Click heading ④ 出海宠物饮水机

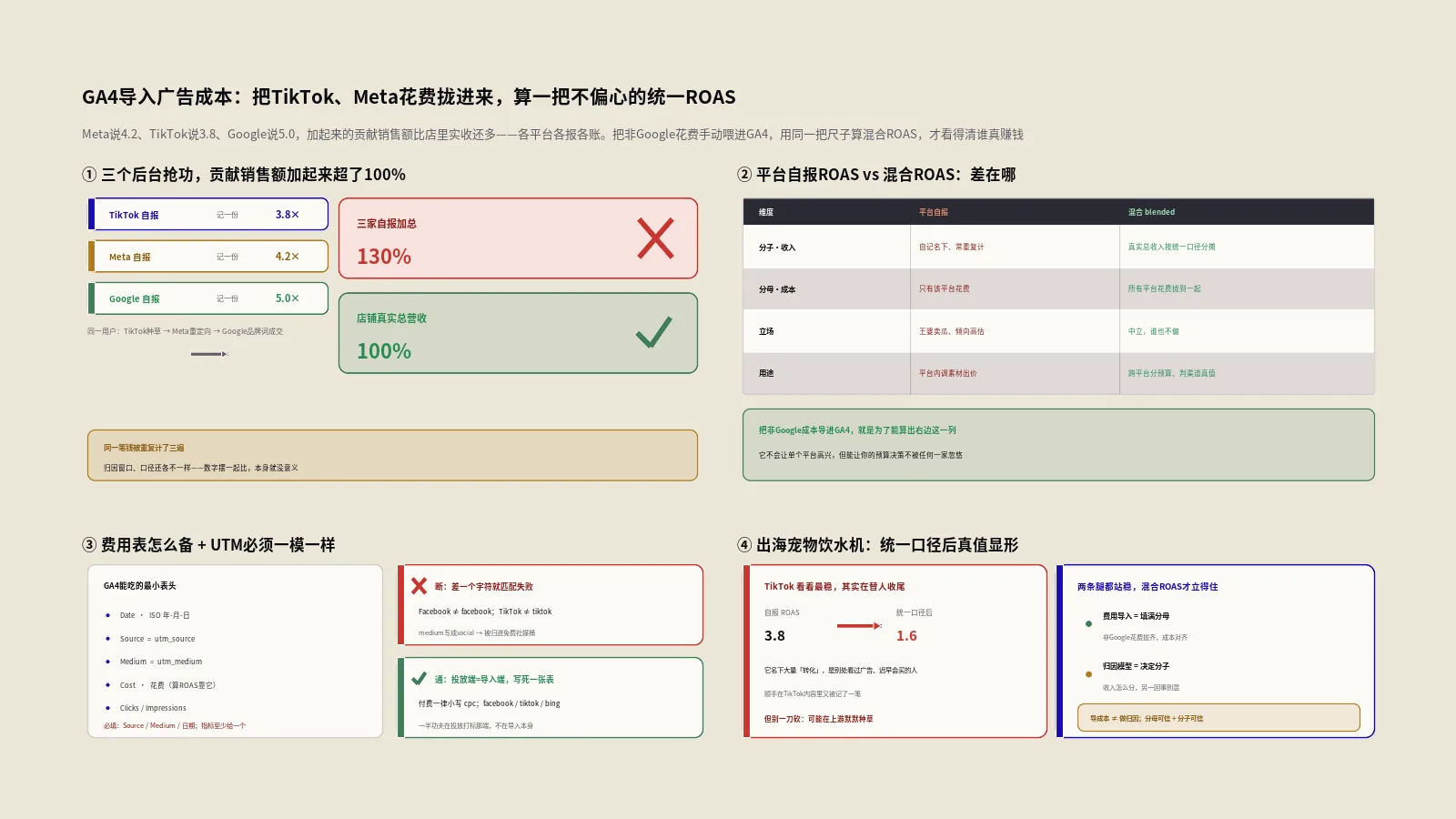tap(878, 545)
